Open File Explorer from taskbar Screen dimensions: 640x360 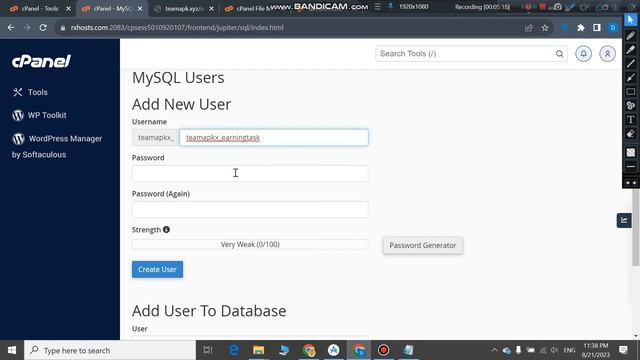pyautogui.click(x=258, y=350)
